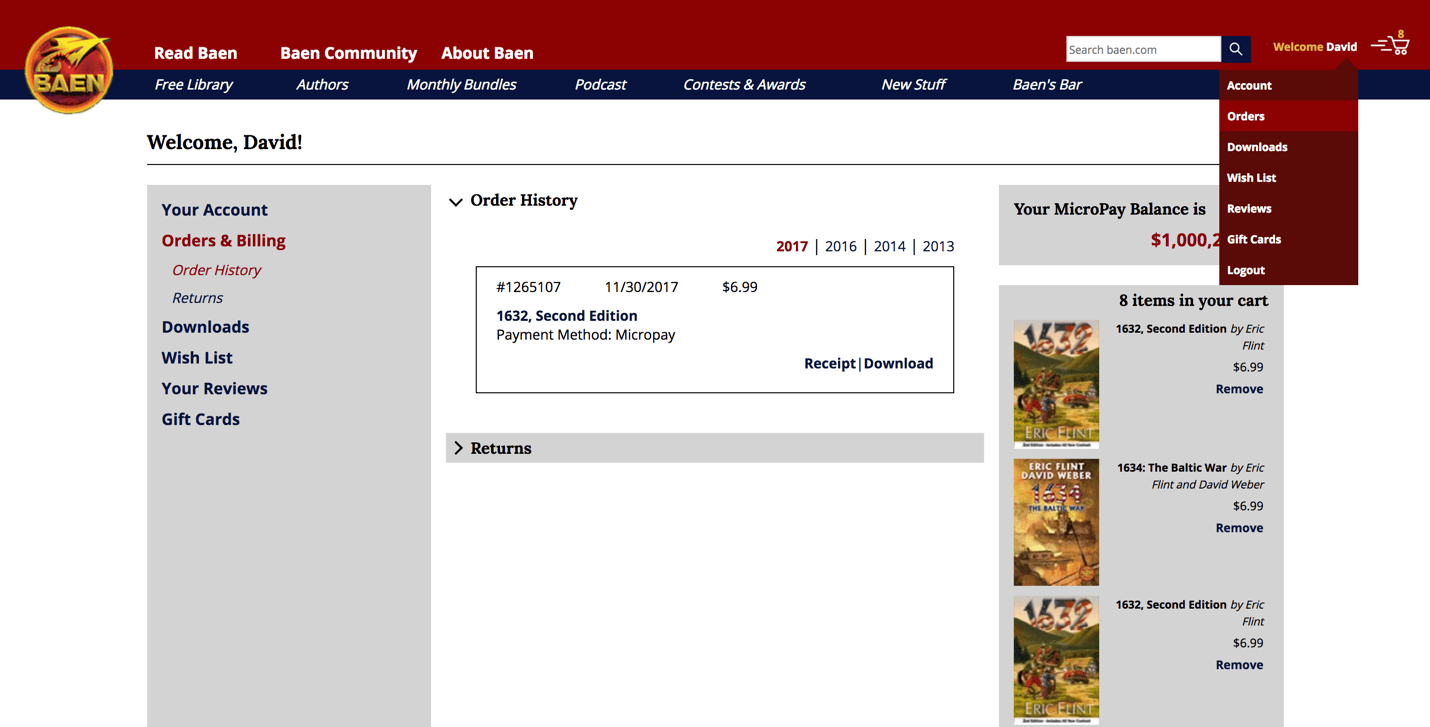Open the shopping cart icon

[1391, 45]
